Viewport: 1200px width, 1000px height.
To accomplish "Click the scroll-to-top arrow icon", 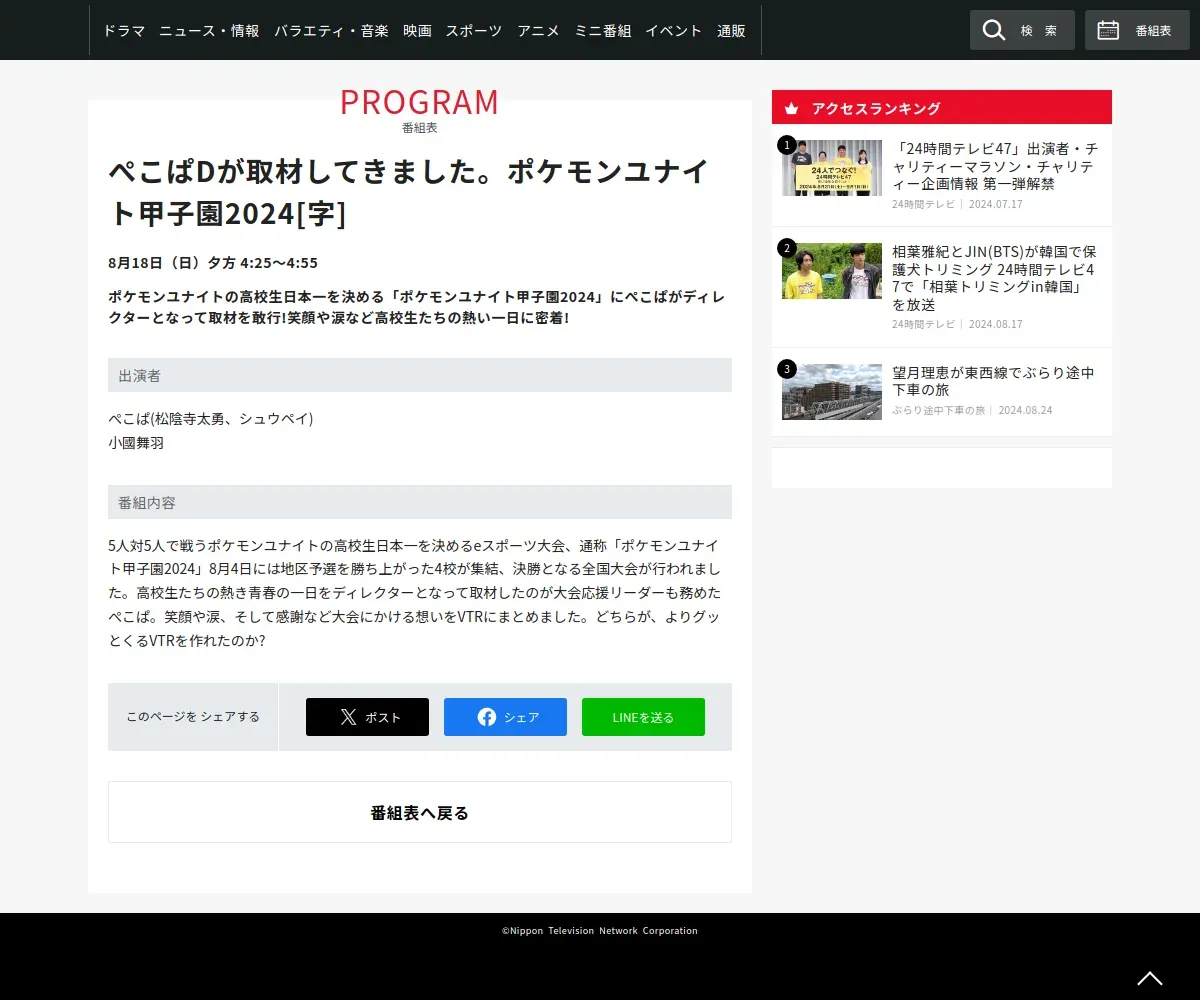I will point(1150,978).
